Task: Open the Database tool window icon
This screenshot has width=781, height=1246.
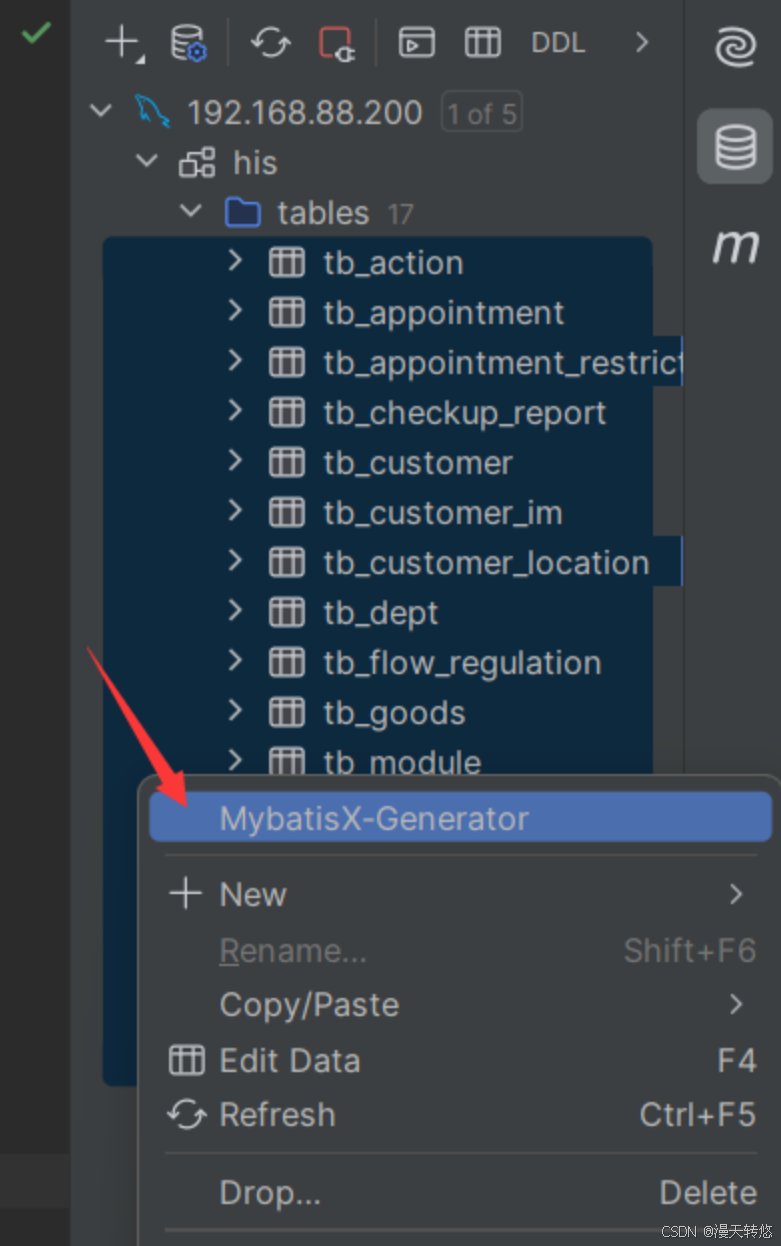Action: 735,147
